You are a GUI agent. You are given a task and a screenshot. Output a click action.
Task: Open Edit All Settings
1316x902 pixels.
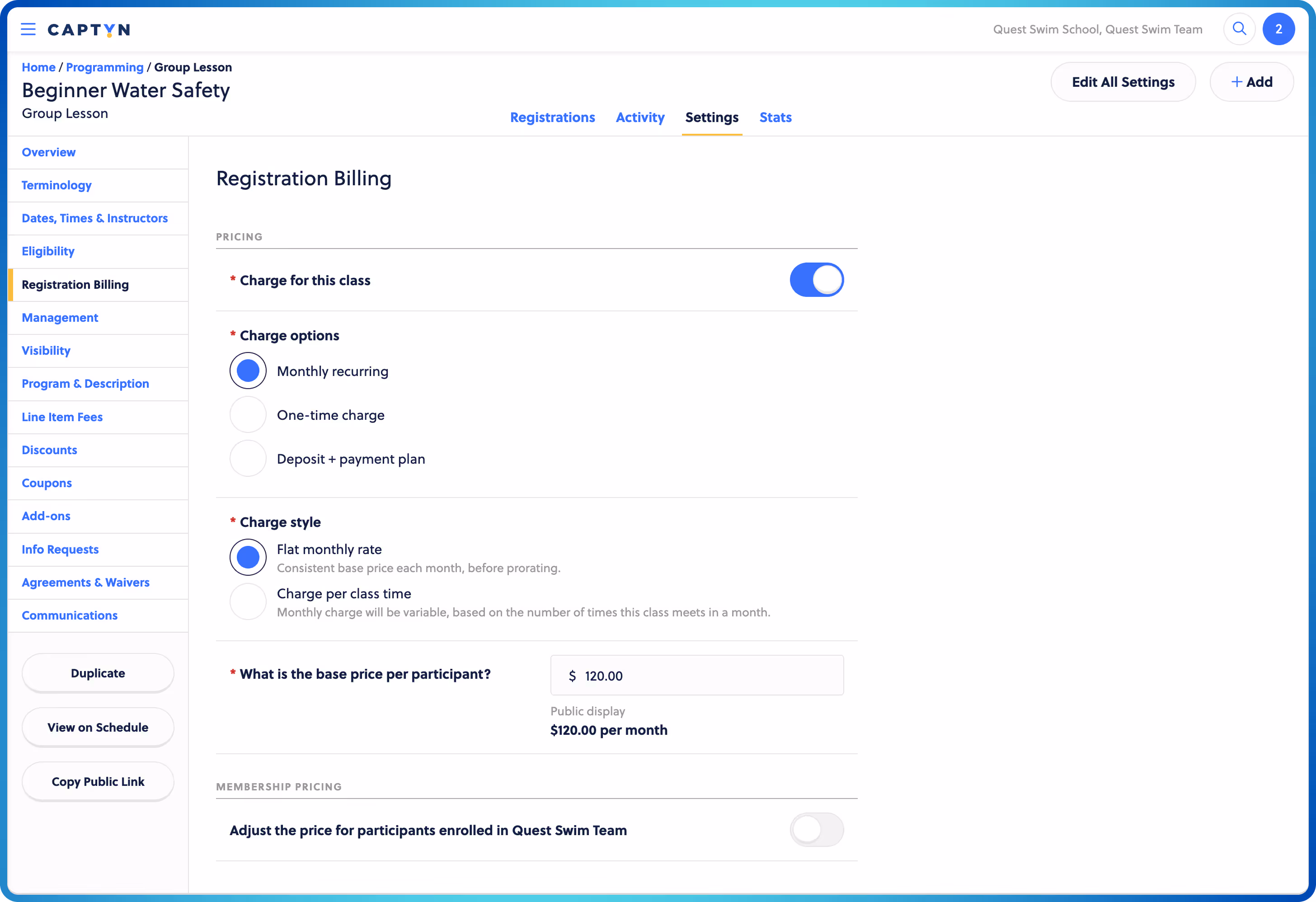tap(1123, 81)
